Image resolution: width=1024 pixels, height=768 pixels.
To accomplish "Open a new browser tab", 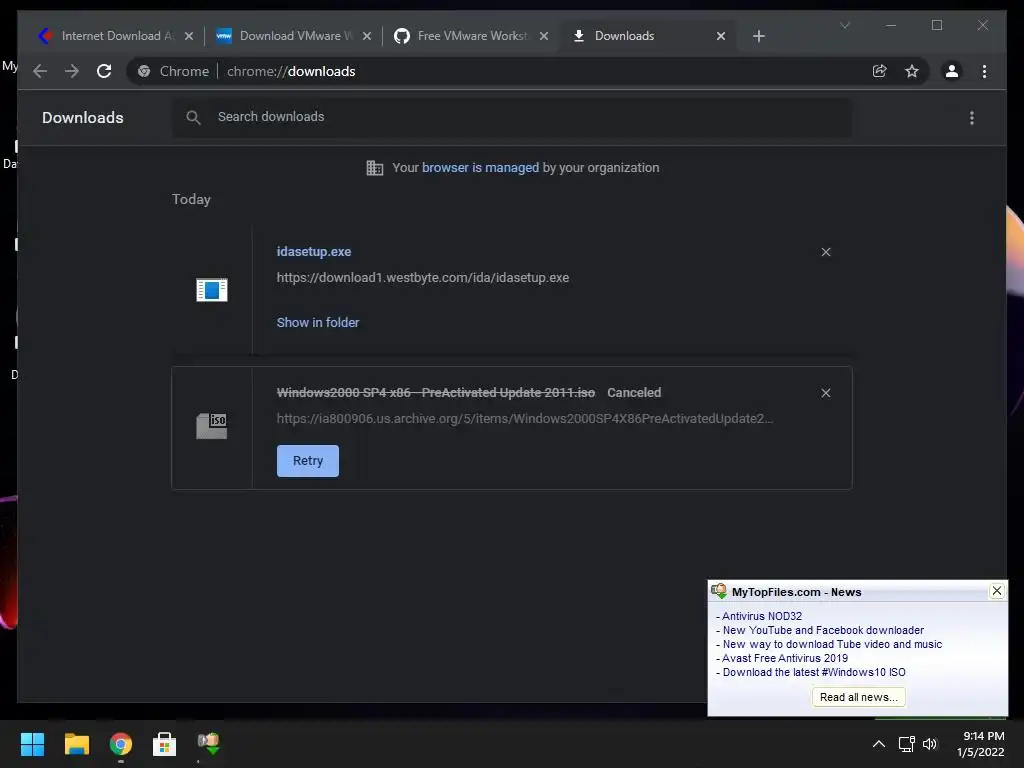I will (x=758, y=36).
